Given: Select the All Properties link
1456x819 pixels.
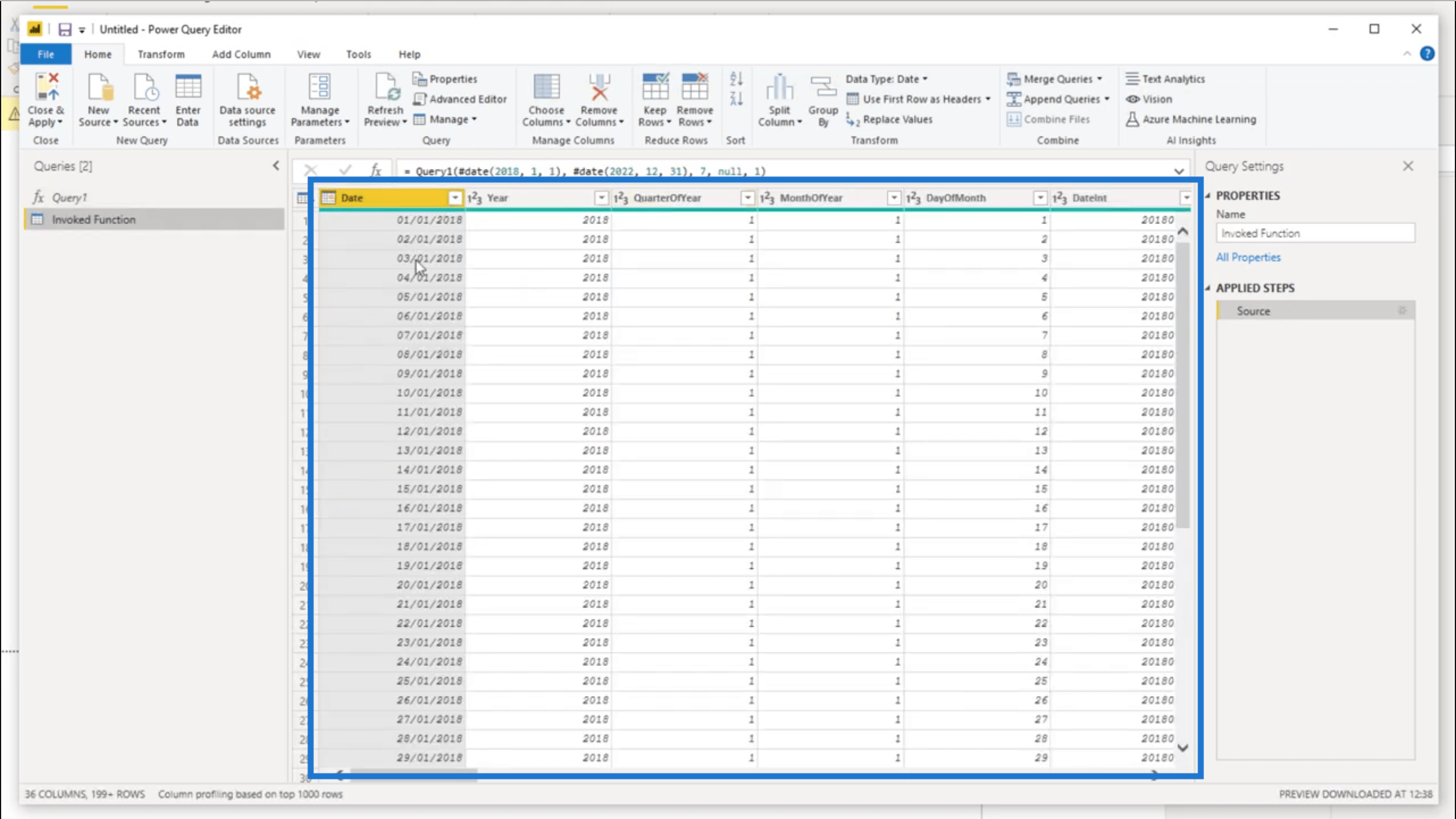Looking at the screenshot, I should (1249, 257).
